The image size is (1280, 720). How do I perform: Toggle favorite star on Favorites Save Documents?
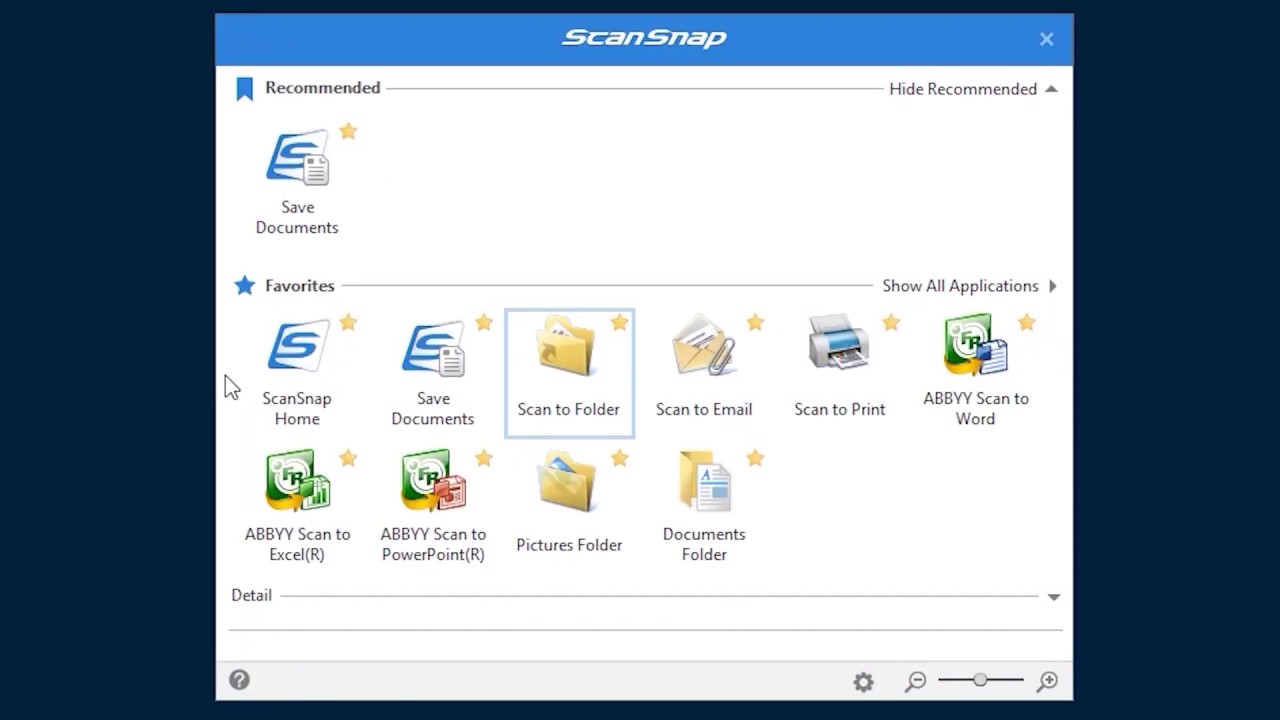click(x=484, y=322)
